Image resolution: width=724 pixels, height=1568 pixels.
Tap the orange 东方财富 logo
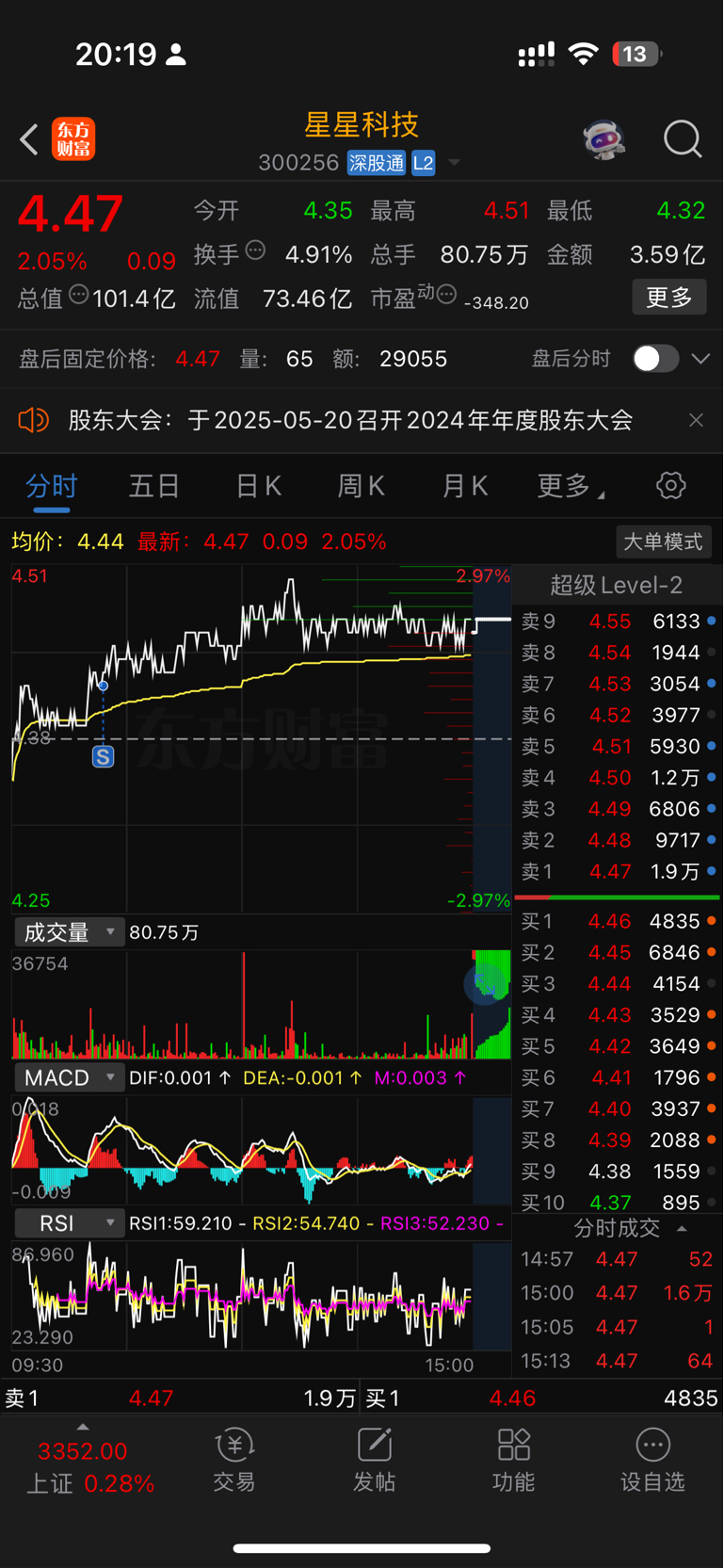coord(73,139)
